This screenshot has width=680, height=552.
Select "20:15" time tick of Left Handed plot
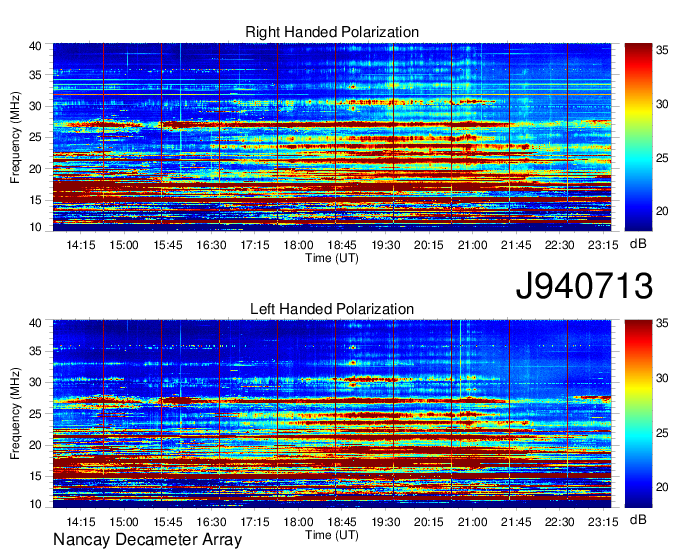tap(429, 522)
